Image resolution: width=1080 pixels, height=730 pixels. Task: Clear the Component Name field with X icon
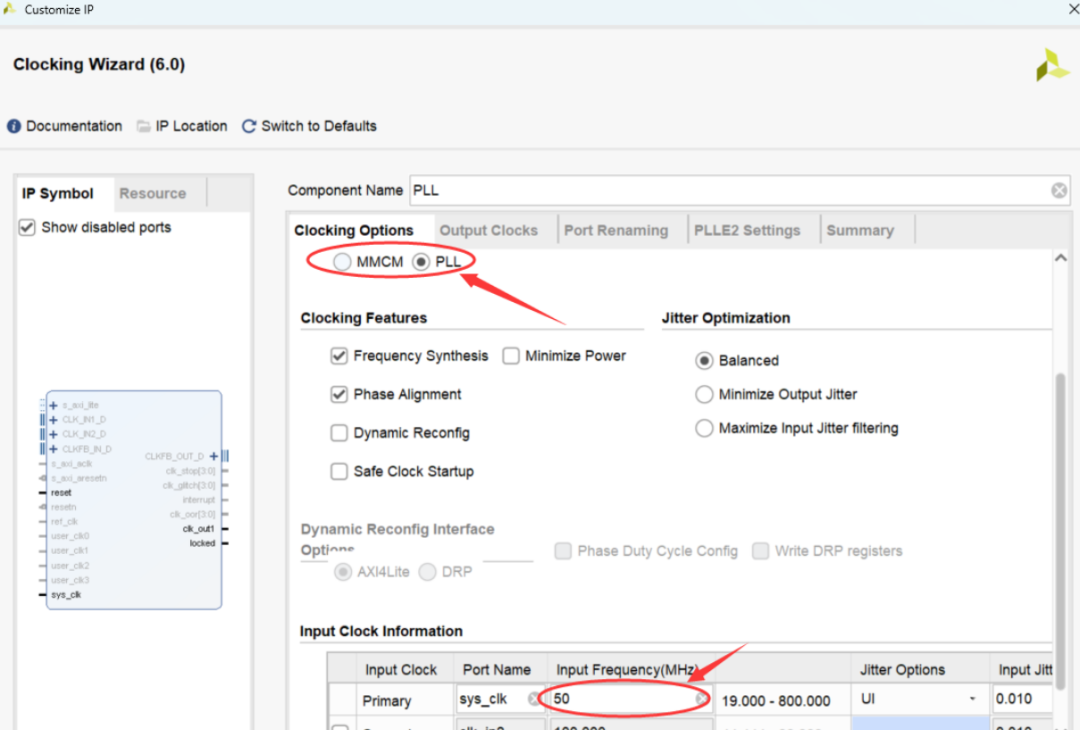point(1058,190)
